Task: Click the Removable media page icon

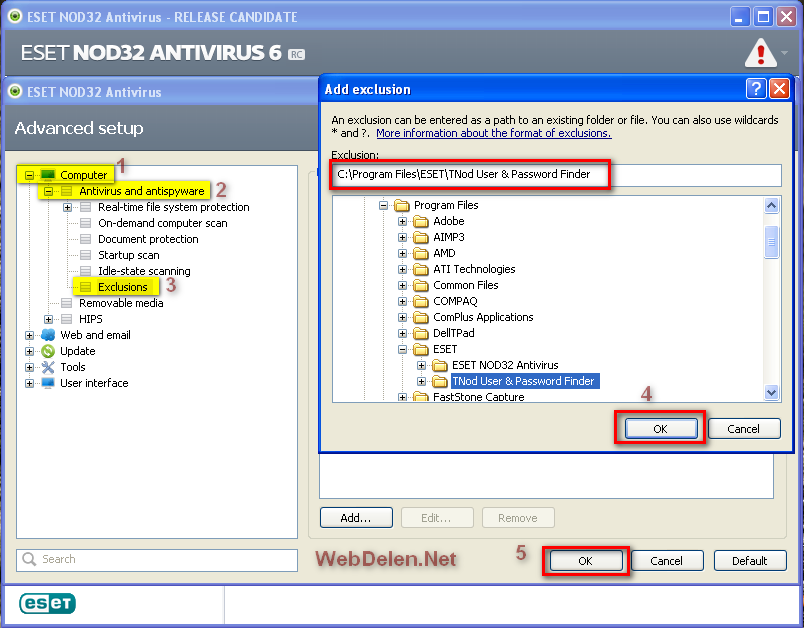Action: click(67, 303)
